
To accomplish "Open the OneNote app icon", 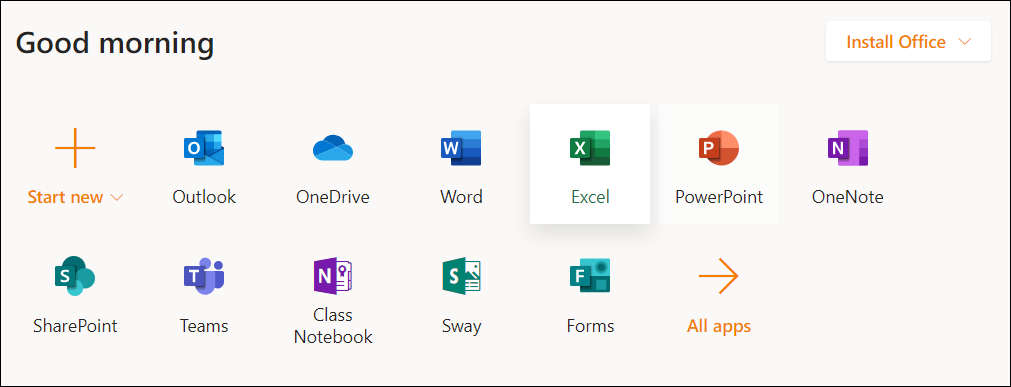I will pos(848,148).
